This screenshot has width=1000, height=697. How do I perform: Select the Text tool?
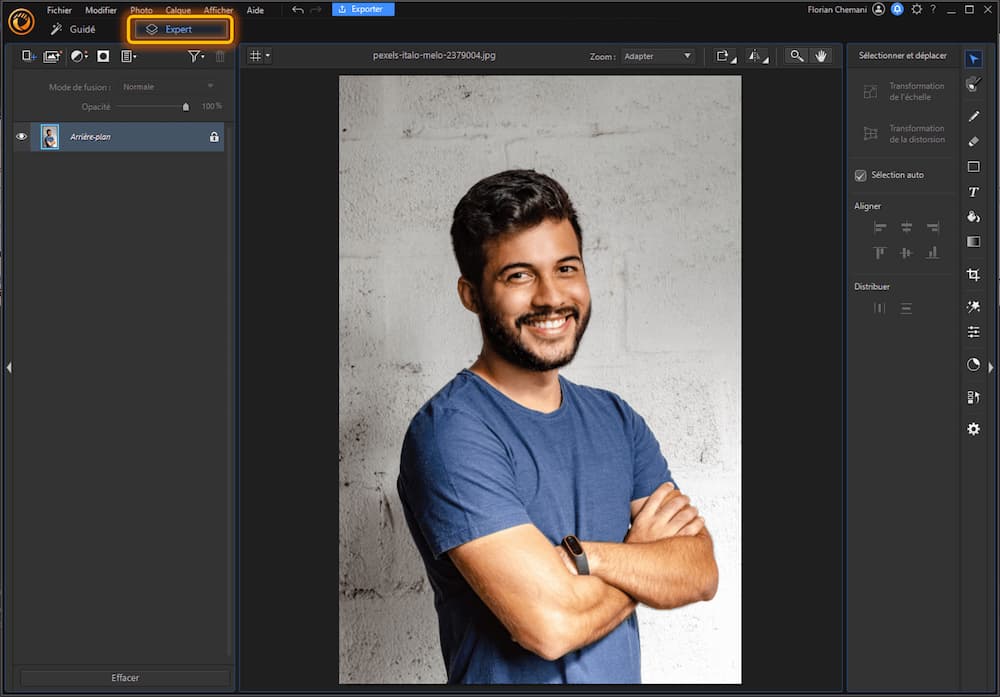973,192
